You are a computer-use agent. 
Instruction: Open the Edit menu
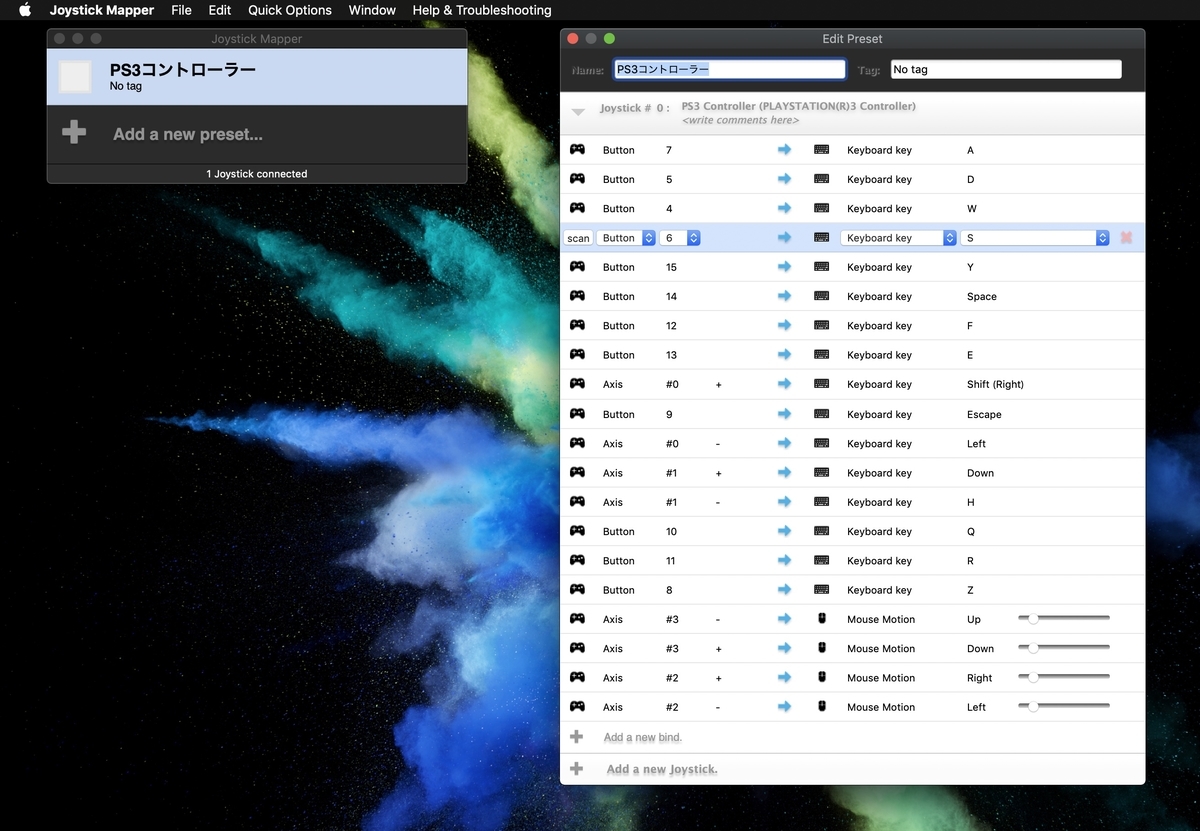tap(220, 10)
